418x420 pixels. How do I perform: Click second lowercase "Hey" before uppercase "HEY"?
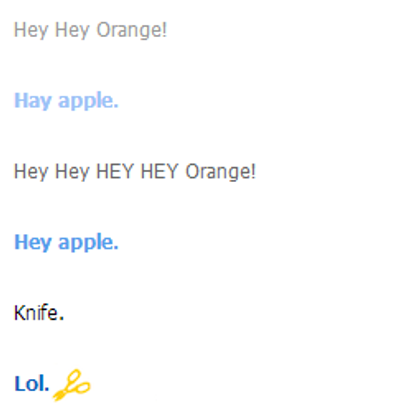(72, 172)
